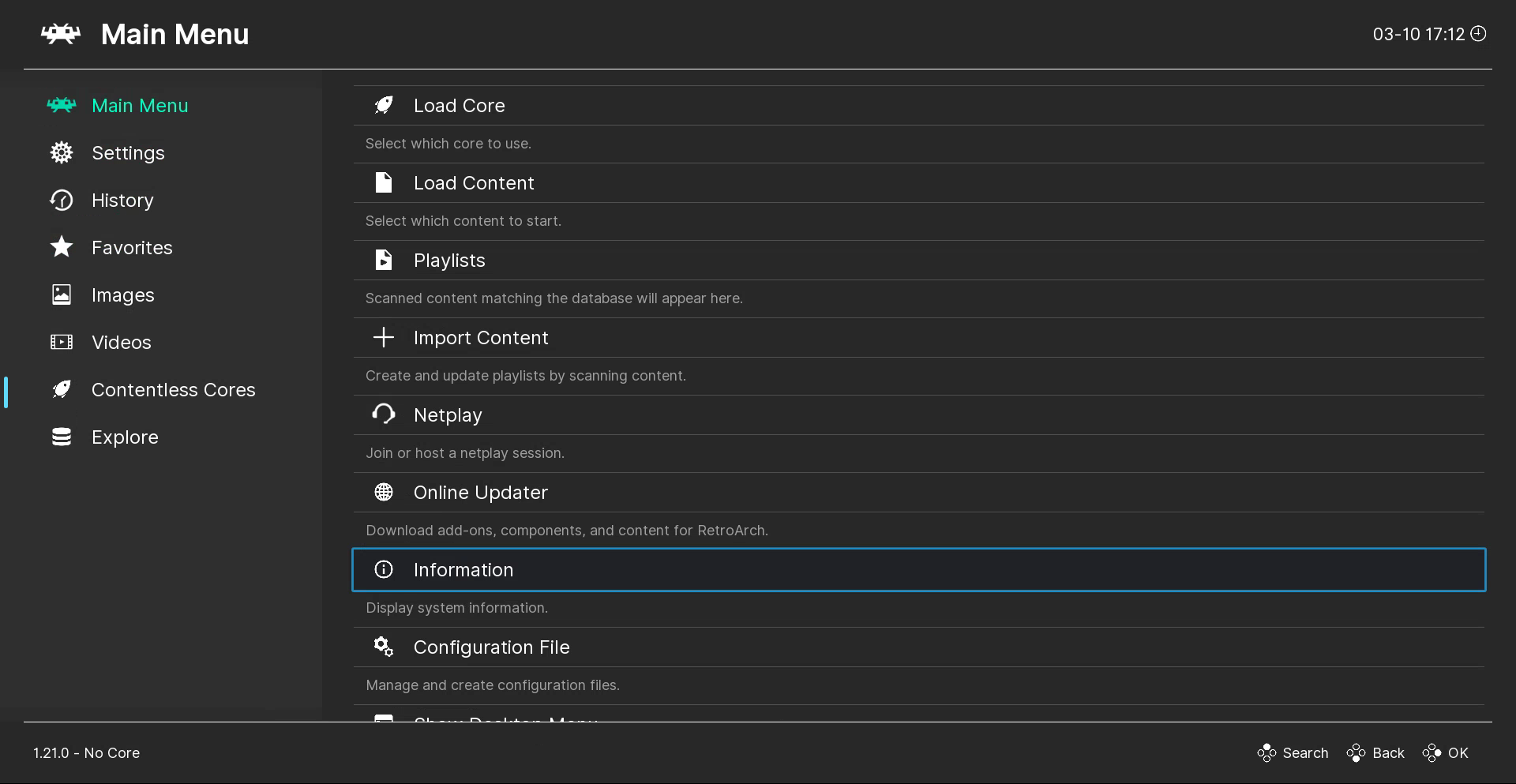Click the clock icon next to the date
The width and height of the screenshot is (1516, 784).
click(1479, 33)
